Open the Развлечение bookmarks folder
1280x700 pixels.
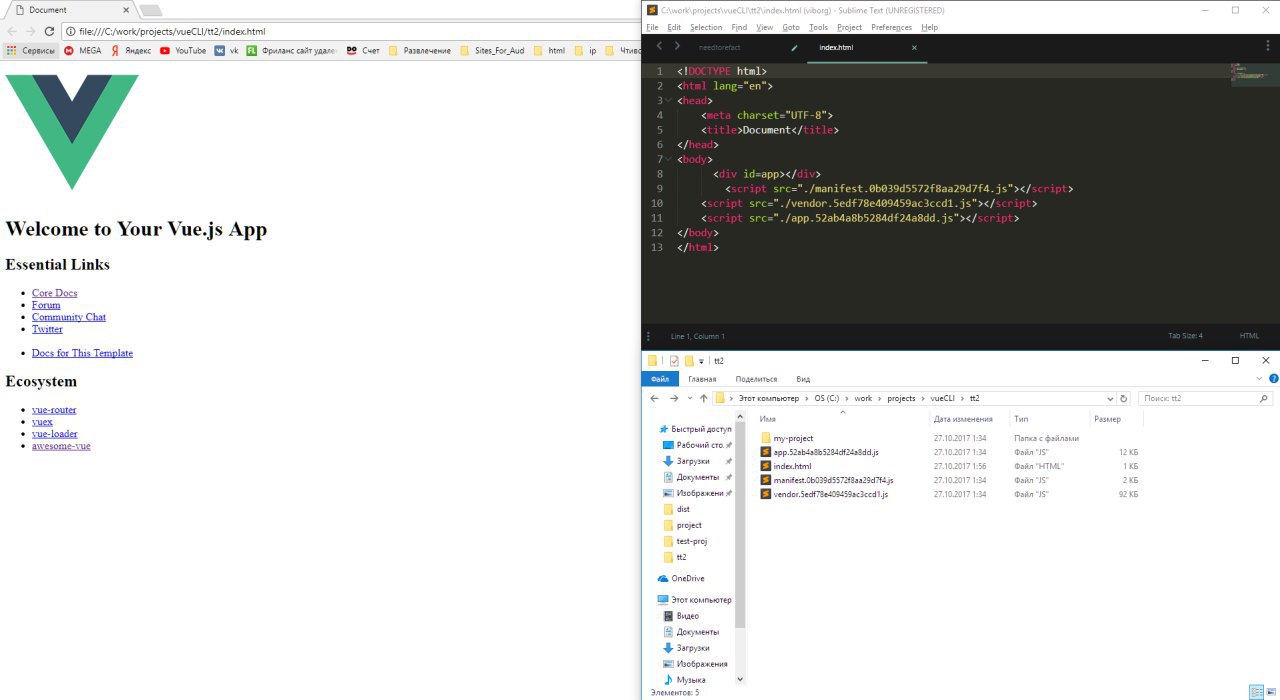(420, 50)
